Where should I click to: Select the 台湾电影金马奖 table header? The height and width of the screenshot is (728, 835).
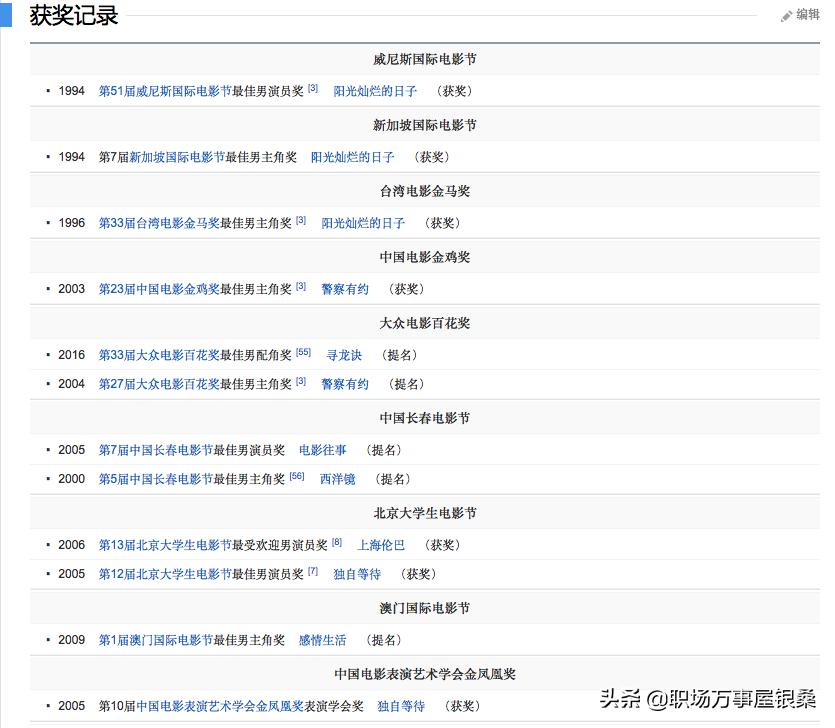pos(424,191)
